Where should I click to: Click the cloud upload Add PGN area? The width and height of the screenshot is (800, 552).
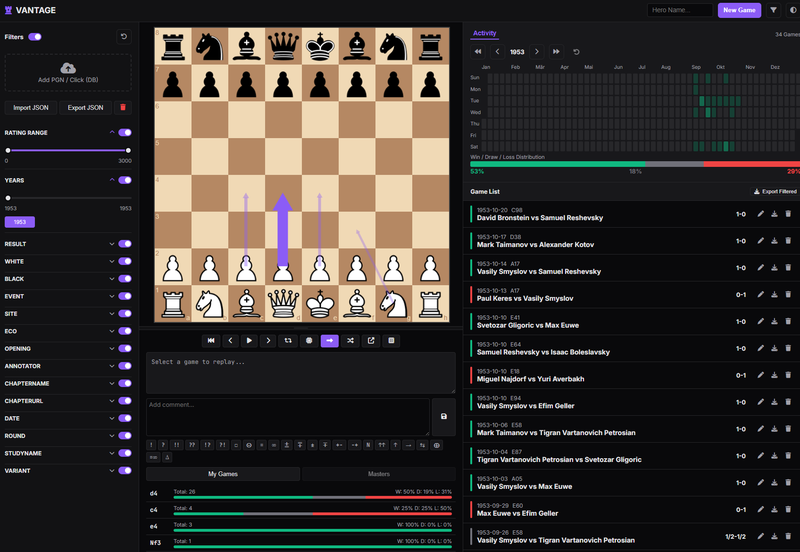[68, 72]
